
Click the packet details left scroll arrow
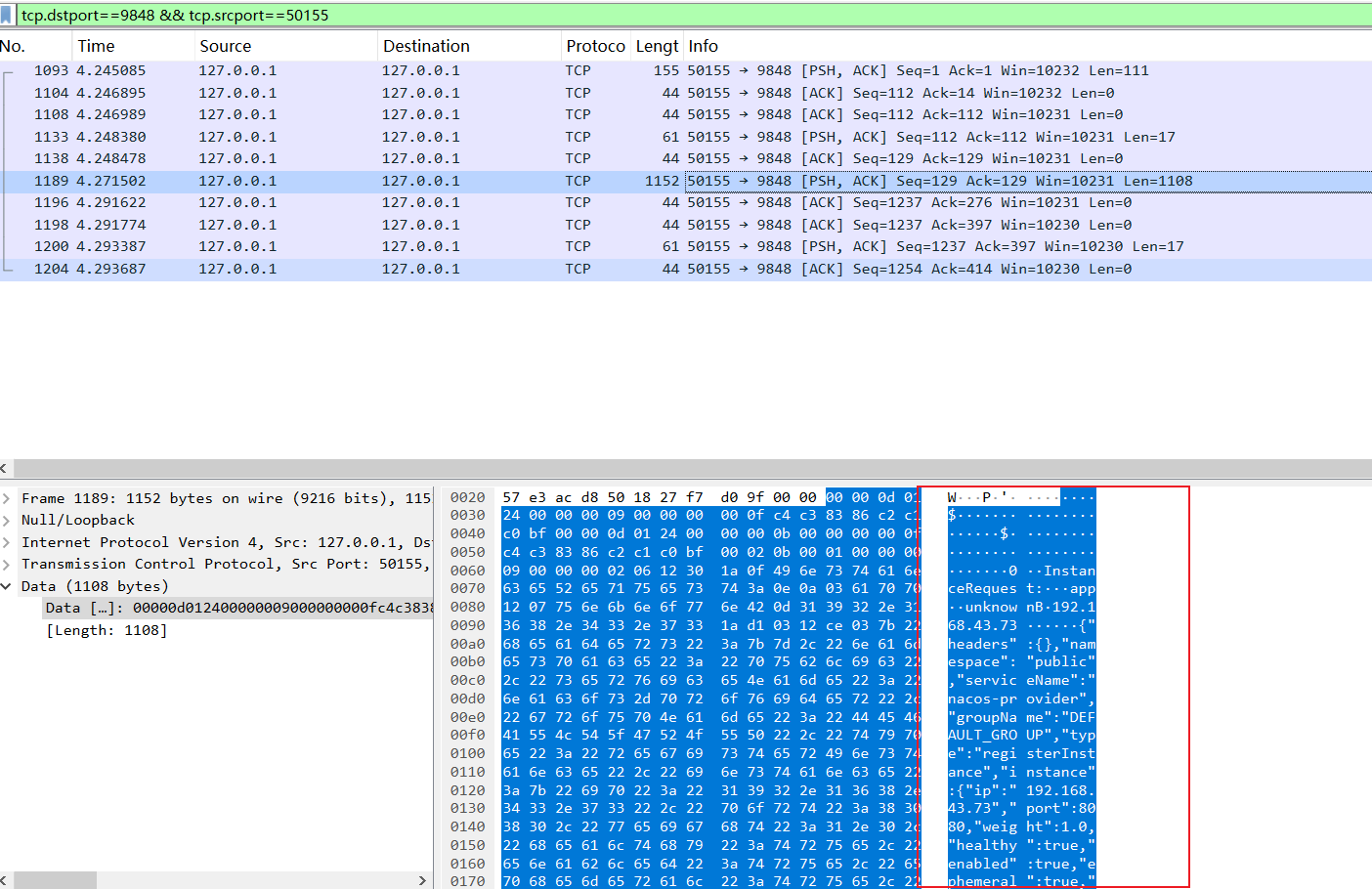pyautogui.click(x=5, y=880)
